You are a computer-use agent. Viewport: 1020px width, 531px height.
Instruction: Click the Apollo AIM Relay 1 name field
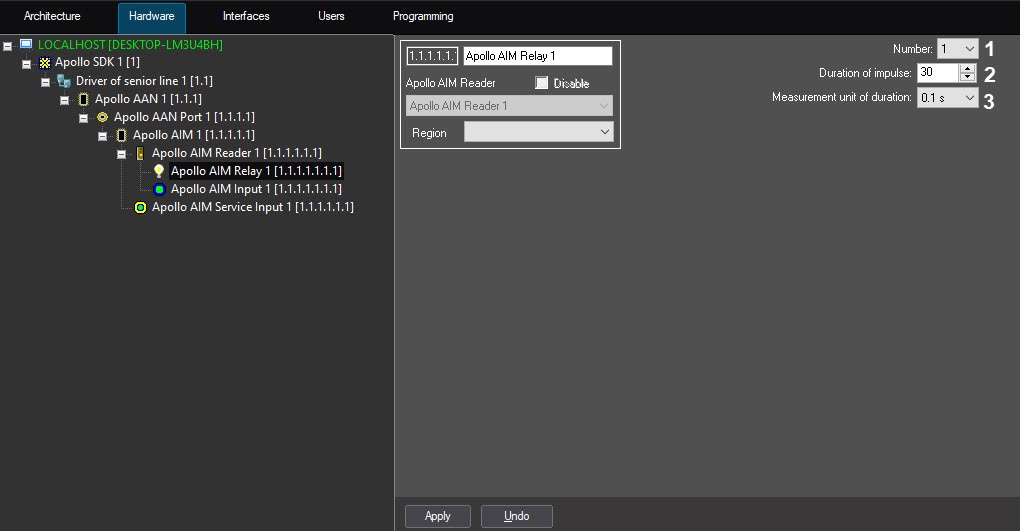click(537, 56)
